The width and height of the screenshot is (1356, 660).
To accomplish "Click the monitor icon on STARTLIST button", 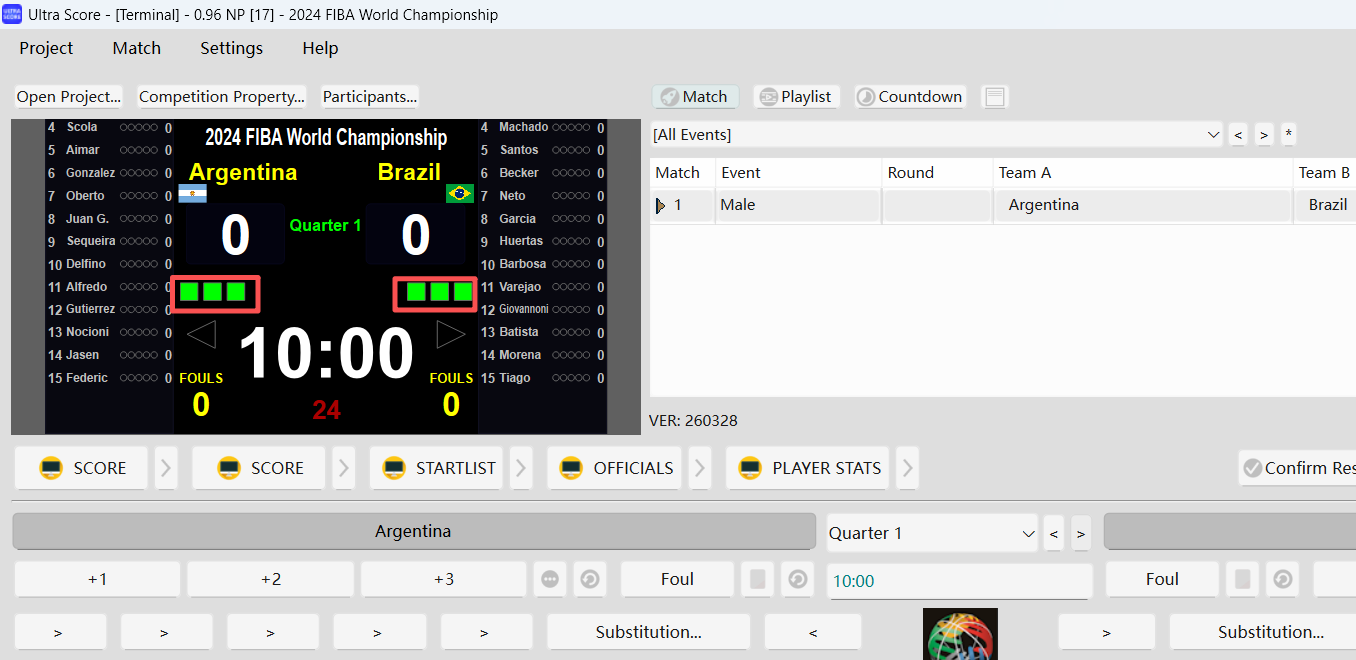I will (x=394, y=468).
